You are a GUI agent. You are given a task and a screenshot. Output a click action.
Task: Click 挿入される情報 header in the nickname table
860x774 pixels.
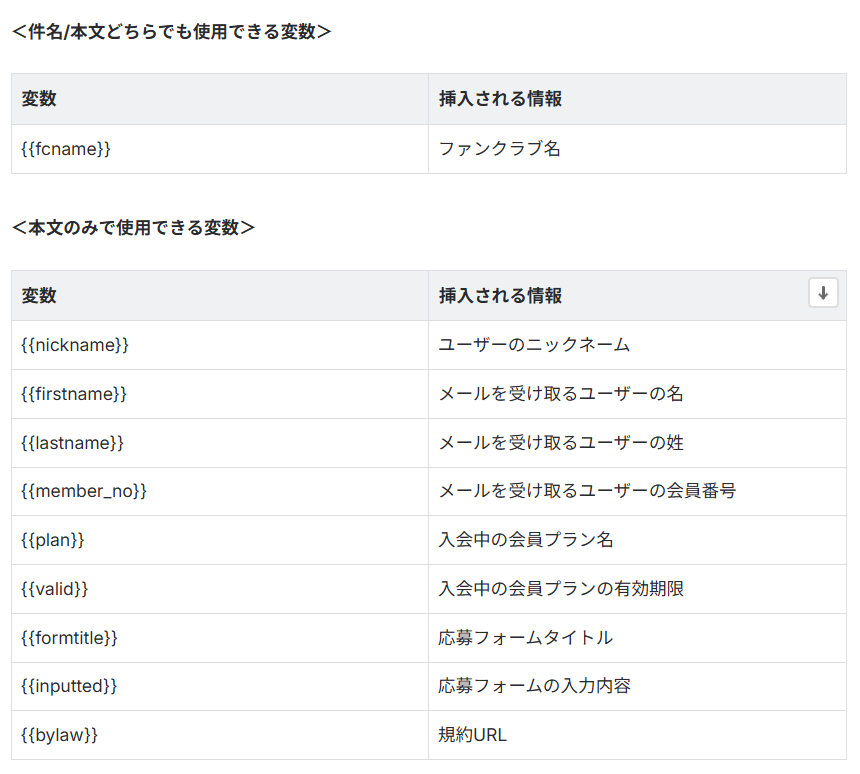coord(637,296)
